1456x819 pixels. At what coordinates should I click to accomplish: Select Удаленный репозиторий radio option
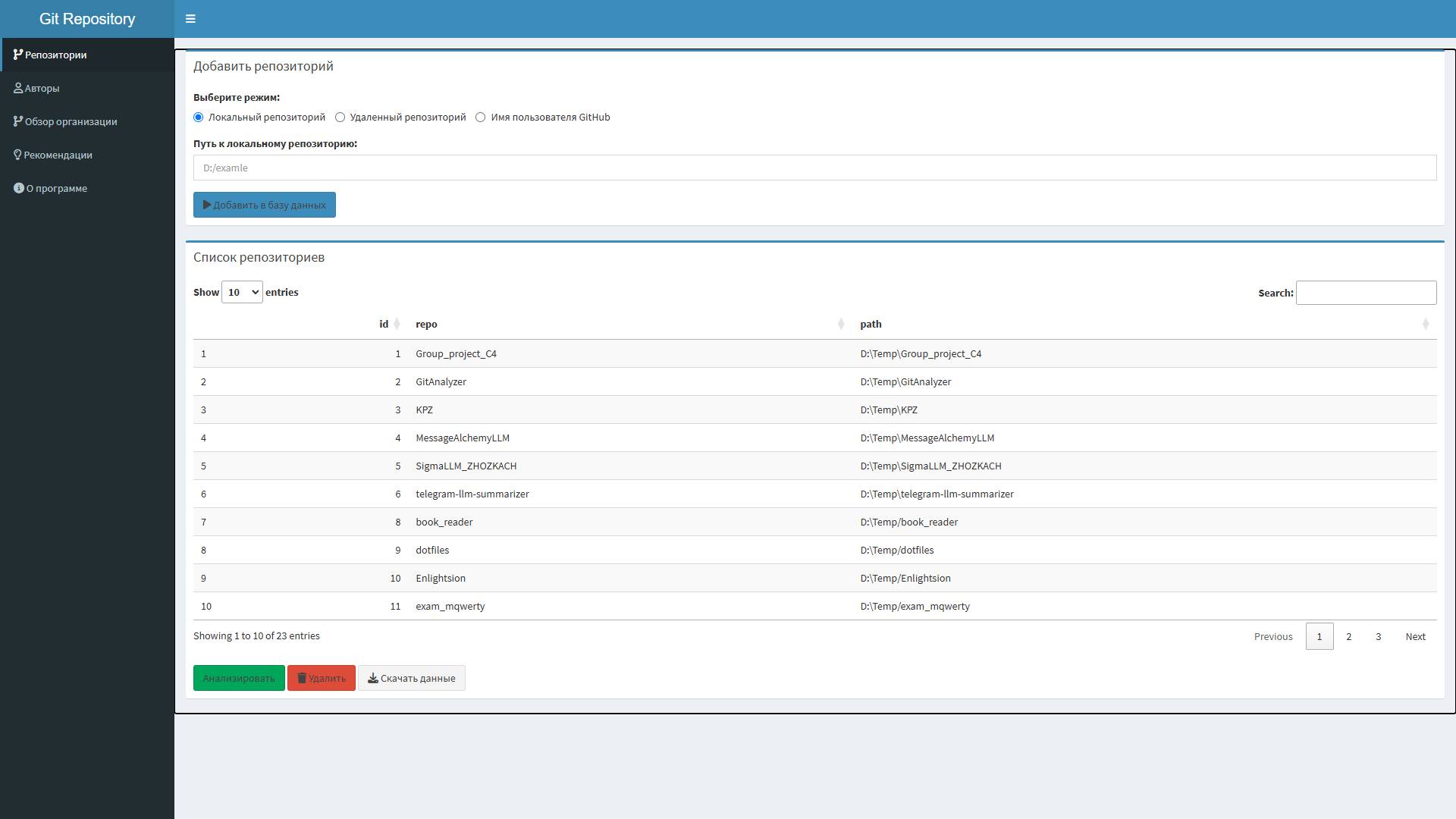click(340, 118)
